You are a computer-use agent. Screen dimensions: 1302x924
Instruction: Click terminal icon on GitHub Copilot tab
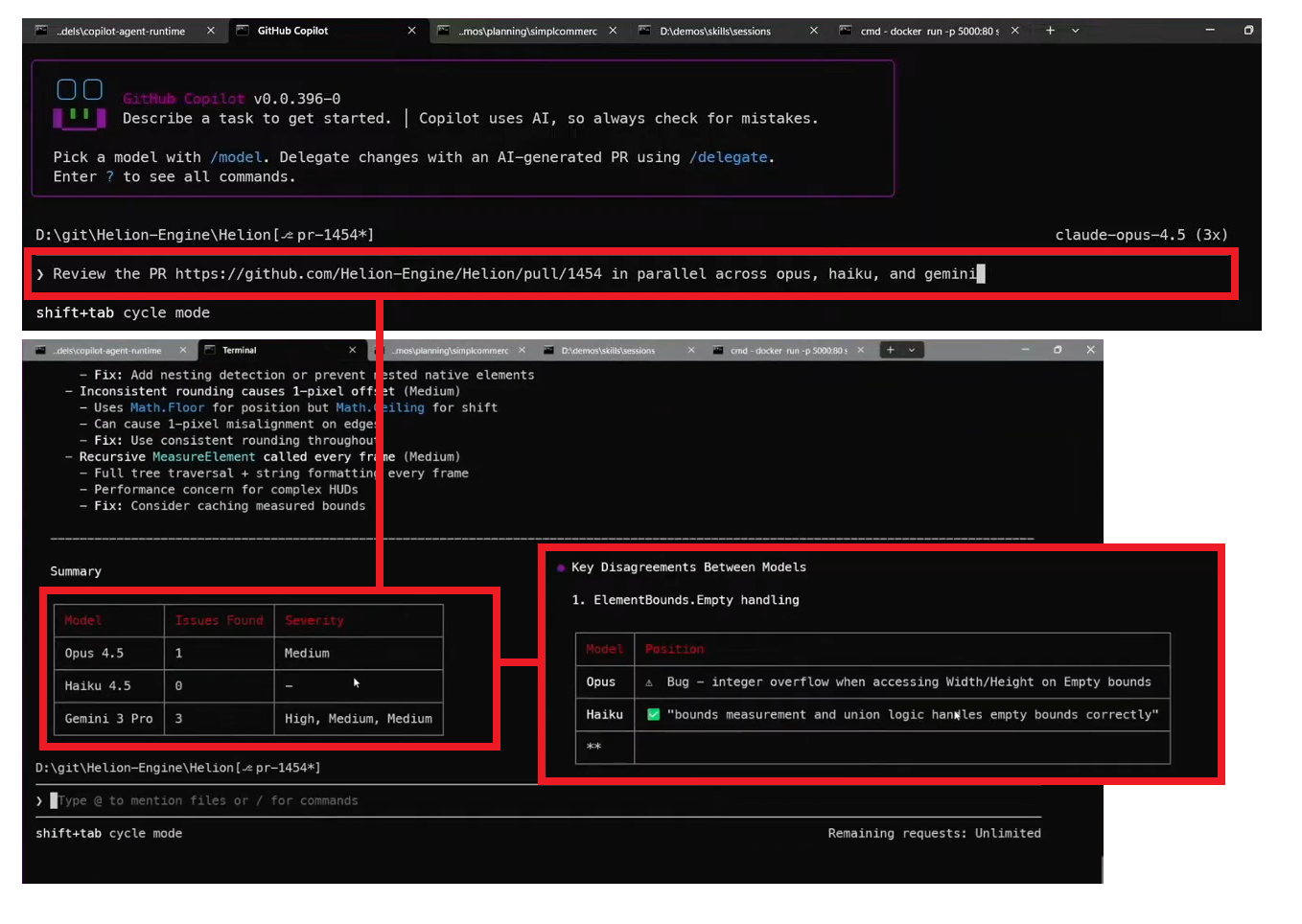click(243, 31)
